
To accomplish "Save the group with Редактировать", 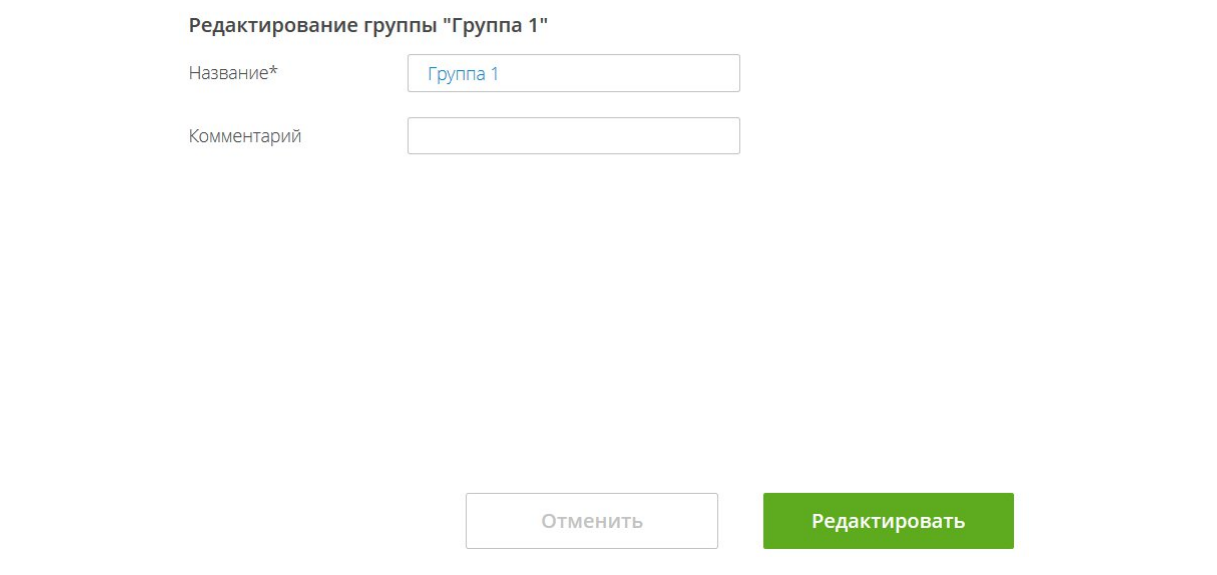I will (888, 521).
